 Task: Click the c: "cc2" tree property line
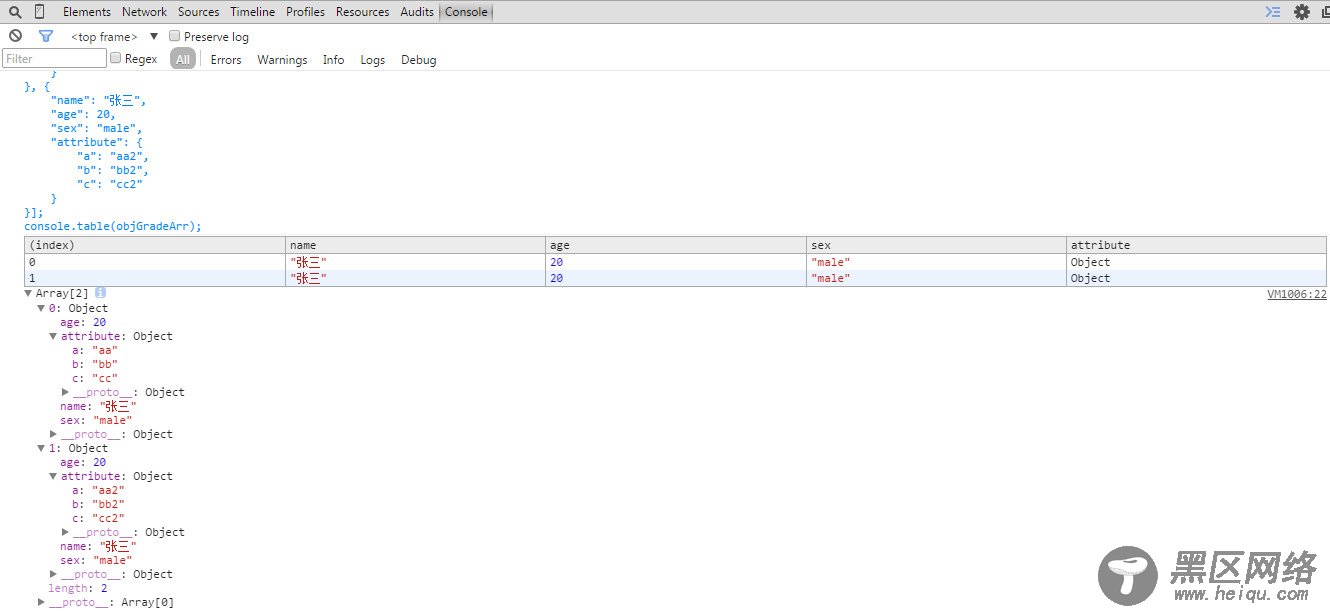pyautogui.click(x=98, y=518)
